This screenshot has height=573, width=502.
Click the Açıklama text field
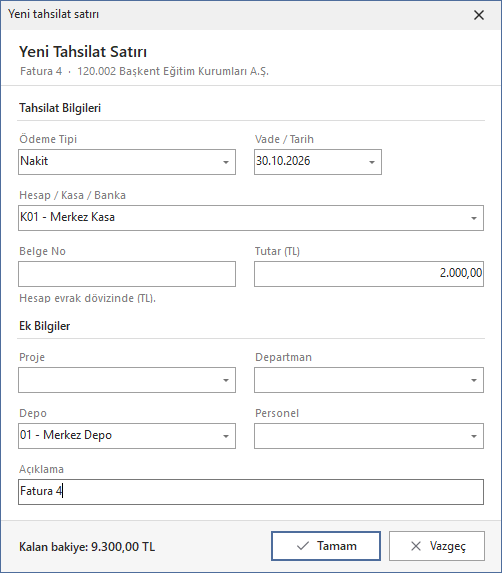(x=251, y=492)
